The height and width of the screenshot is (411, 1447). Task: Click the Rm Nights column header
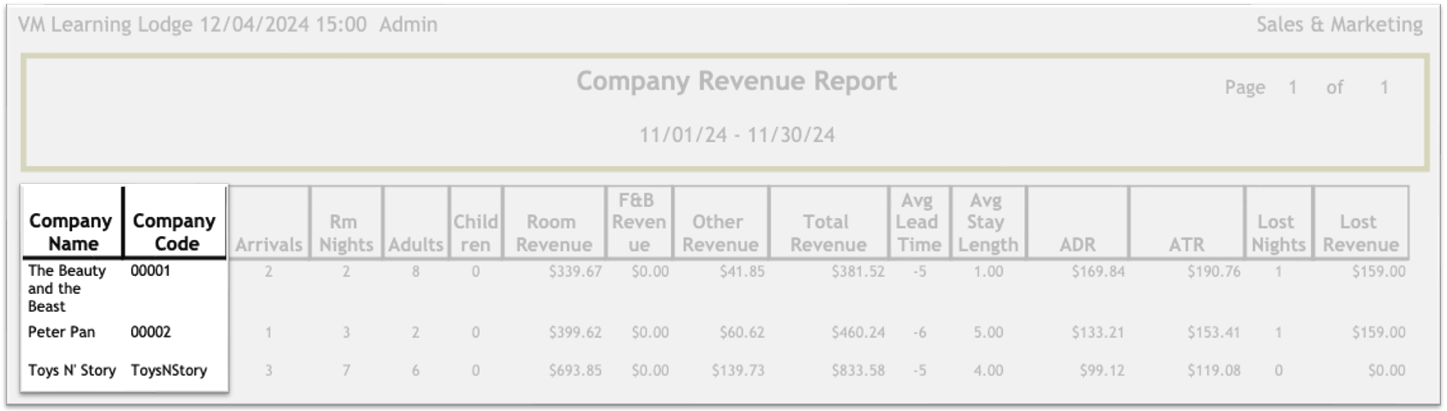[345, 233]
